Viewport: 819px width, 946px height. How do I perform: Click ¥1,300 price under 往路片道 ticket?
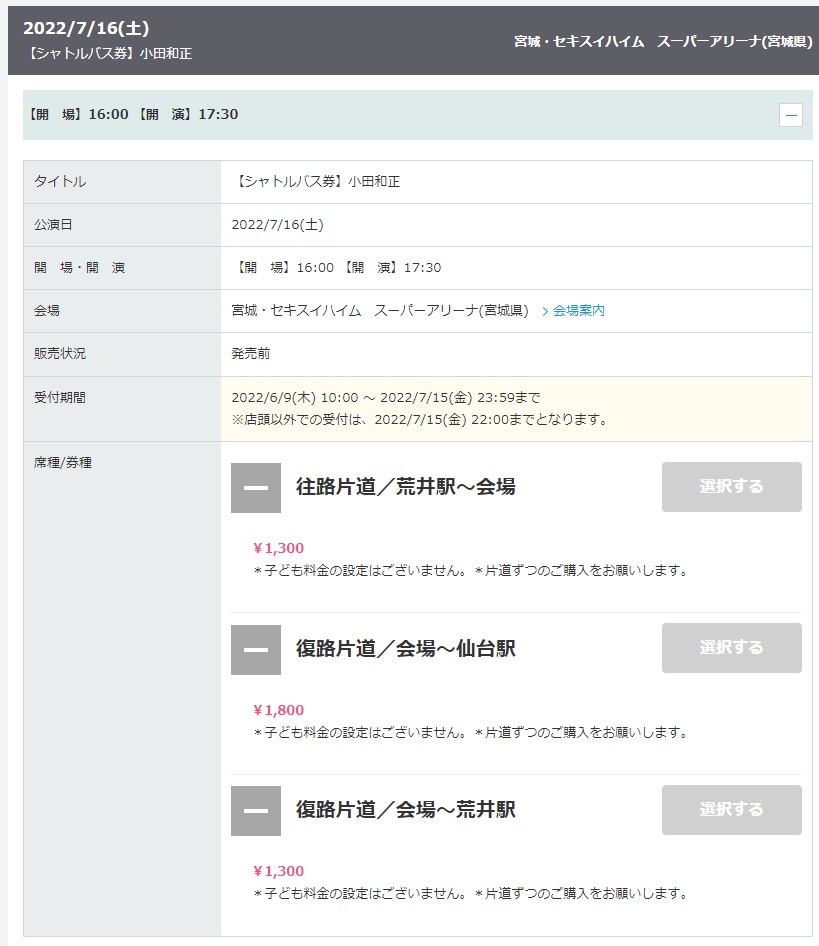coord(279,548)
